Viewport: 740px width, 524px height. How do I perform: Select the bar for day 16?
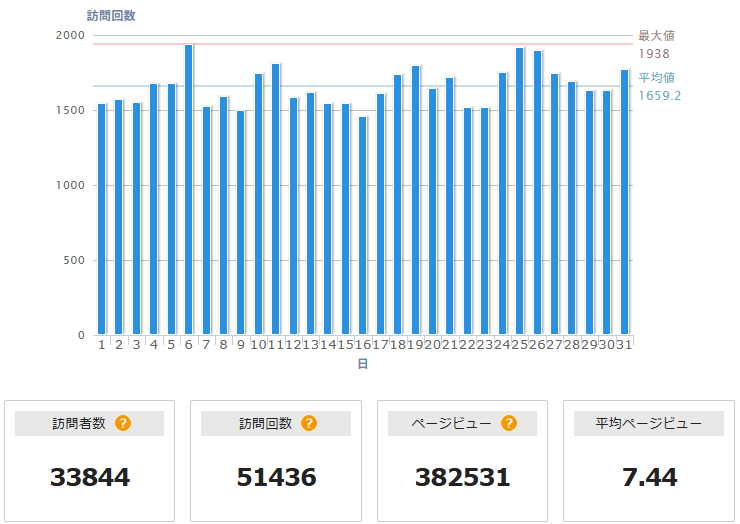pyautogui.click(x=362, y=225)
